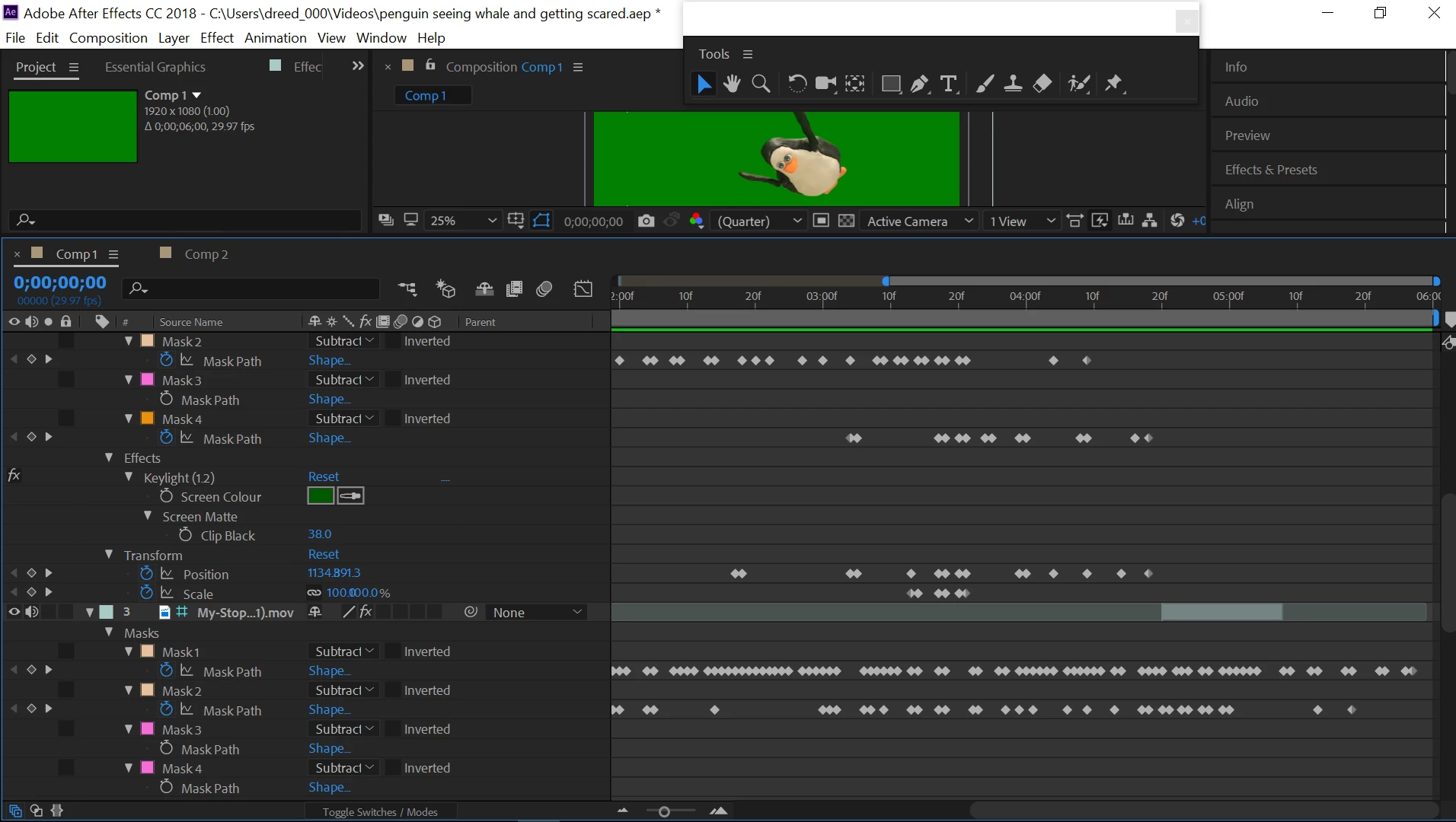1456x822 pixels.
Task: Click the Motion Blur enable icon
Action: click(544, 289)
